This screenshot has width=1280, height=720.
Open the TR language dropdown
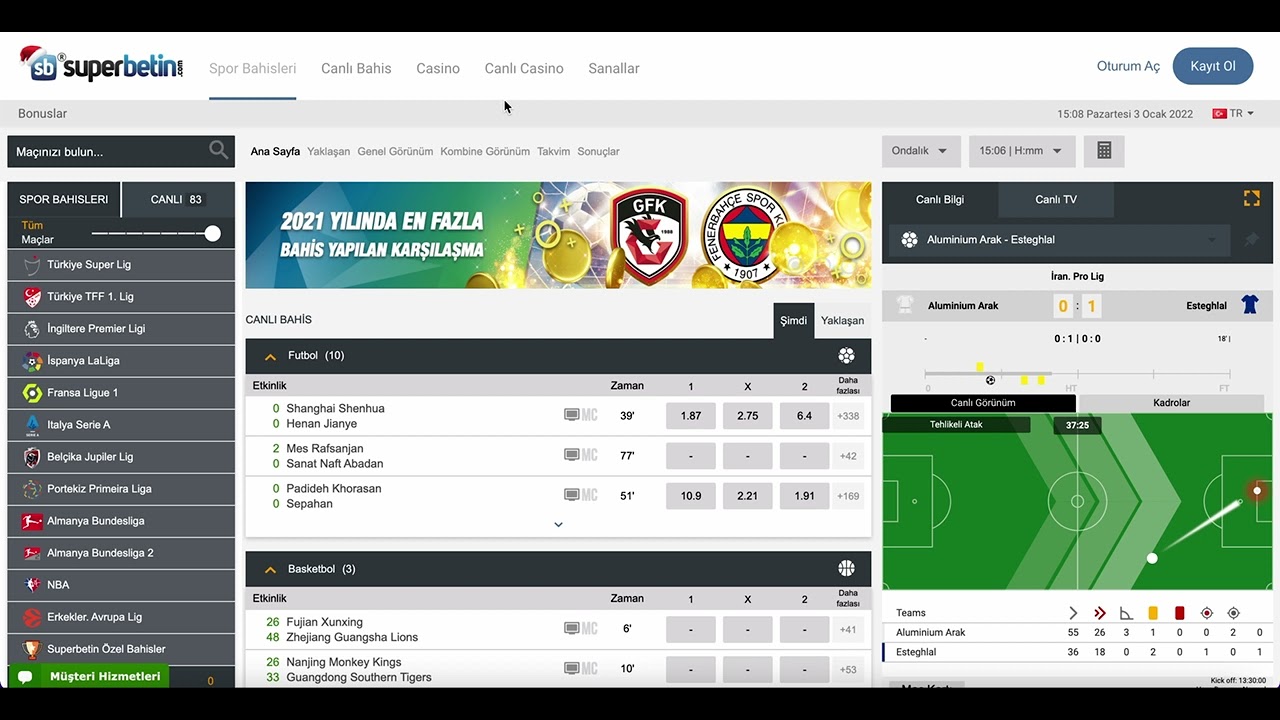(x=1233, y=114)
